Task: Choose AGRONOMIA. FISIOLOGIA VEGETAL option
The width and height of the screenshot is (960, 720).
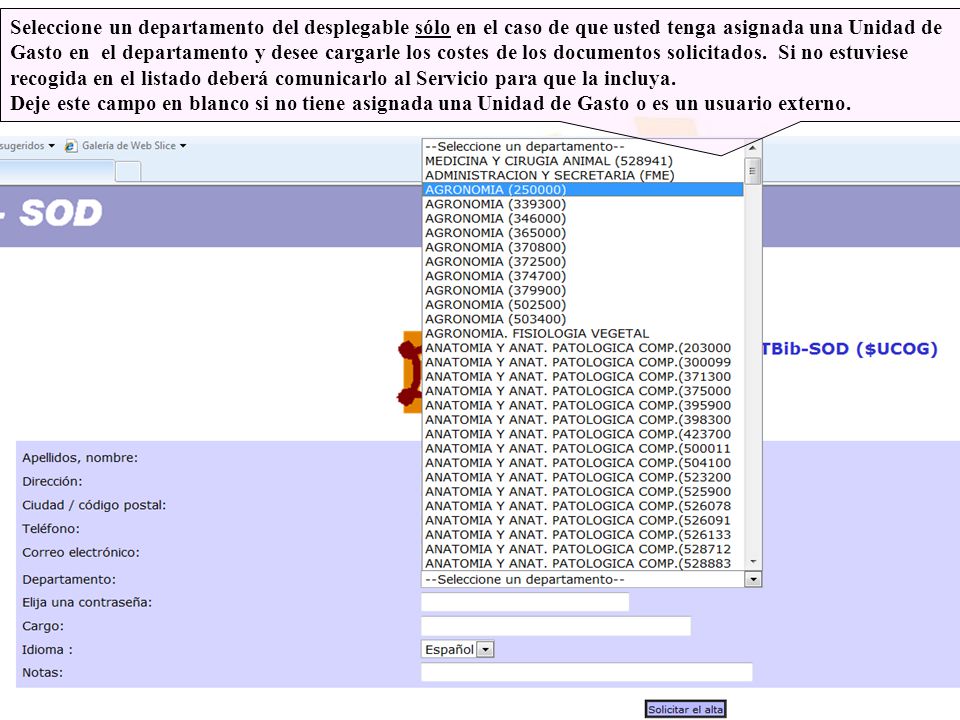Action: pyautogui.click(x=583, y=334)
